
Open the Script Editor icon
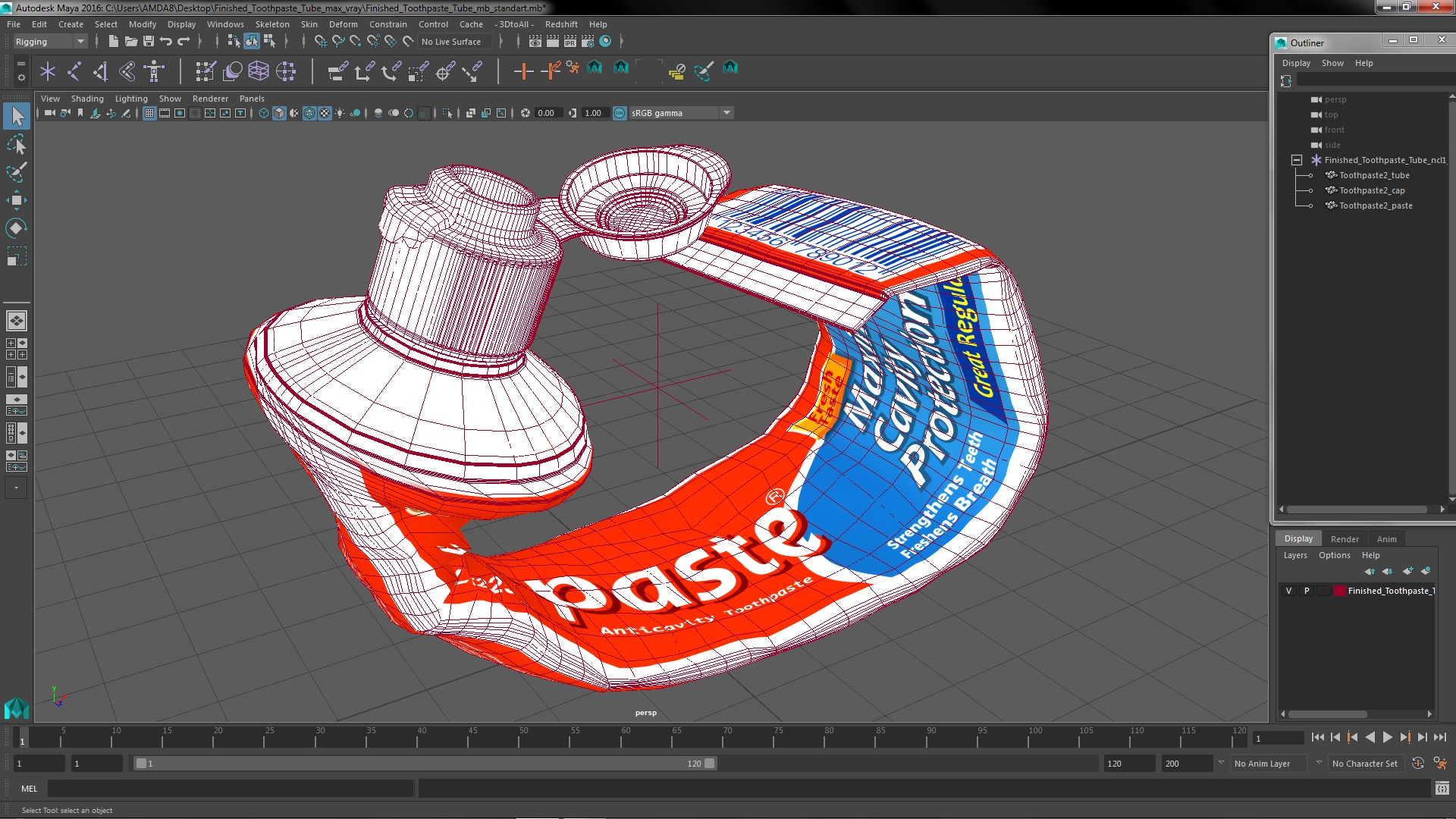pyautogui.click(x=1442, y=789)
